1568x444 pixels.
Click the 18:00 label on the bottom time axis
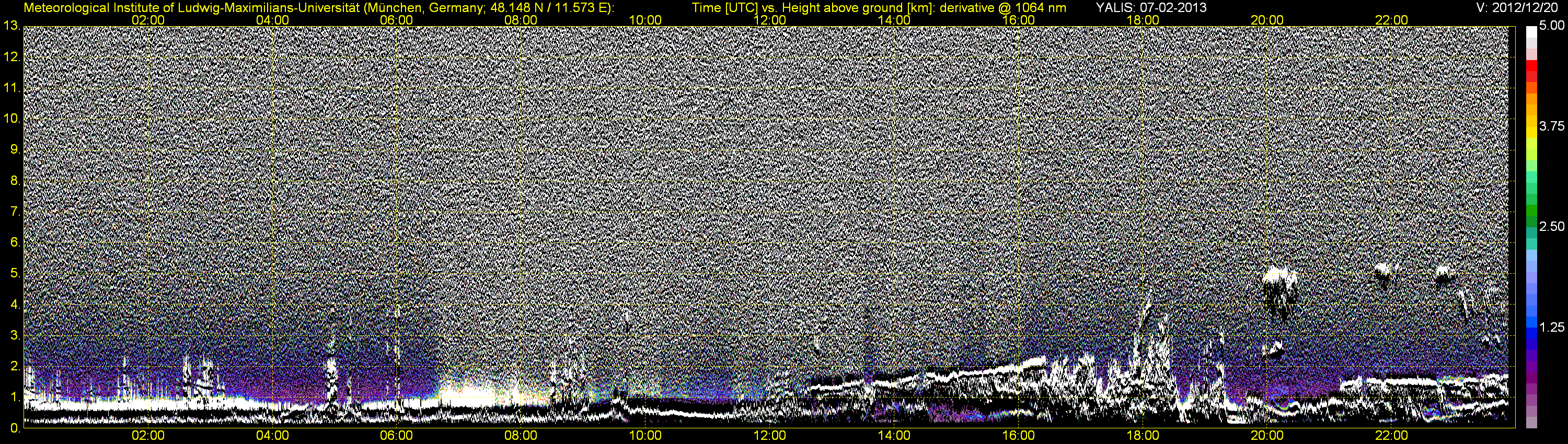(1143, 436)
